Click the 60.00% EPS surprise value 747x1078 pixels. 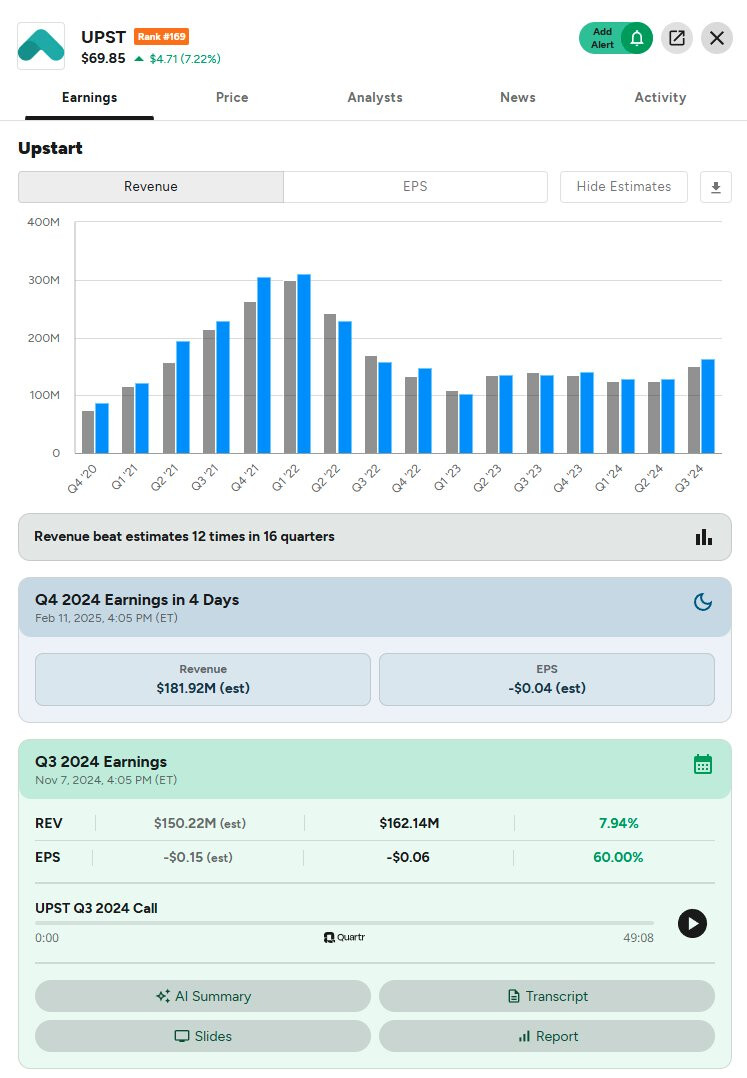[x=618, y=857]
